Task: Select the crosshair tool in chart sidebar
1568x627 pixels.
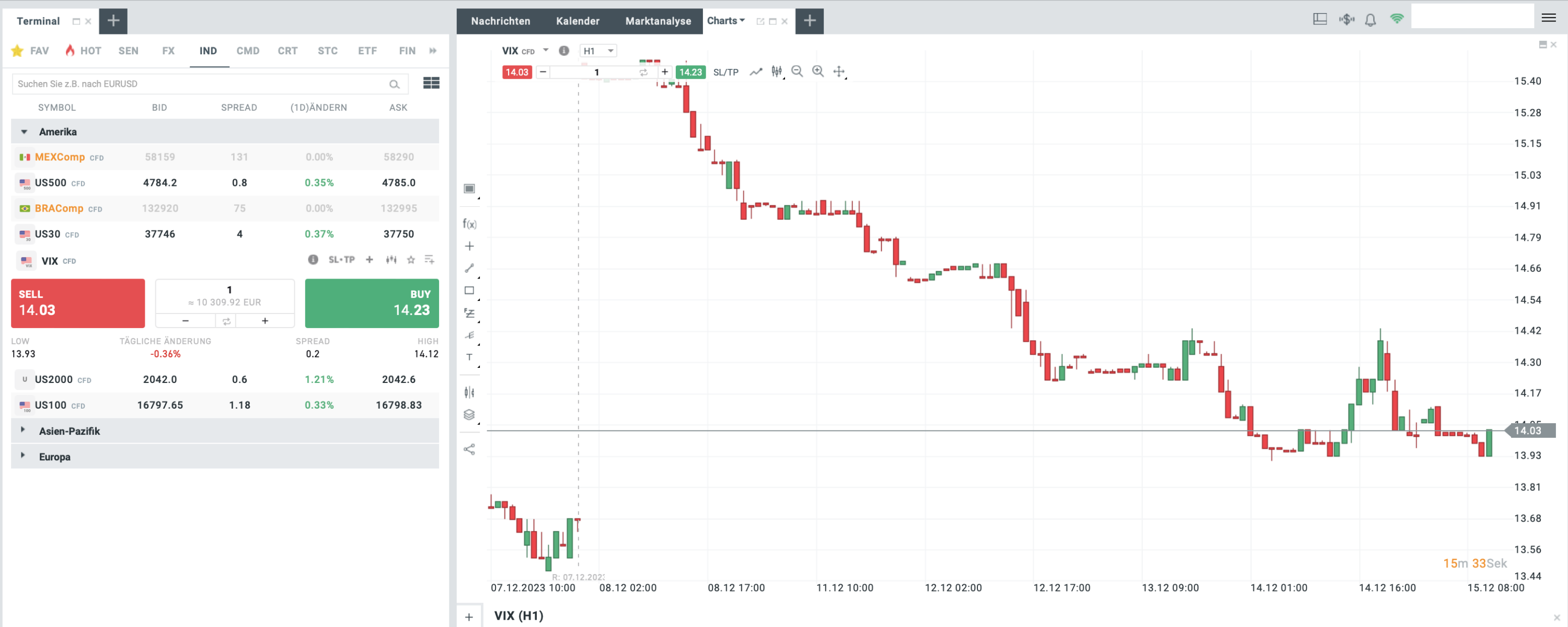Action: (x=469, y=246)
